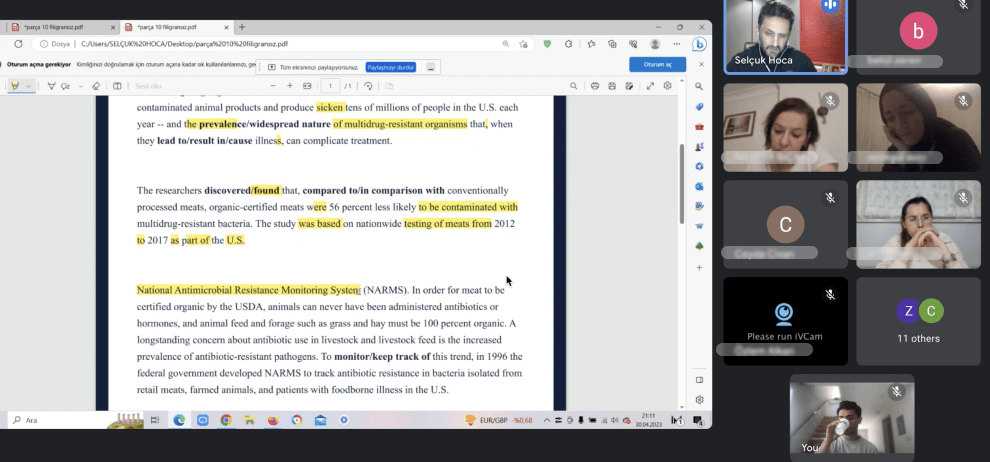This screenshot has height=462, width=990.
Task: Open zoom magnifier in address bar
Action: click(x=506, y=44)
